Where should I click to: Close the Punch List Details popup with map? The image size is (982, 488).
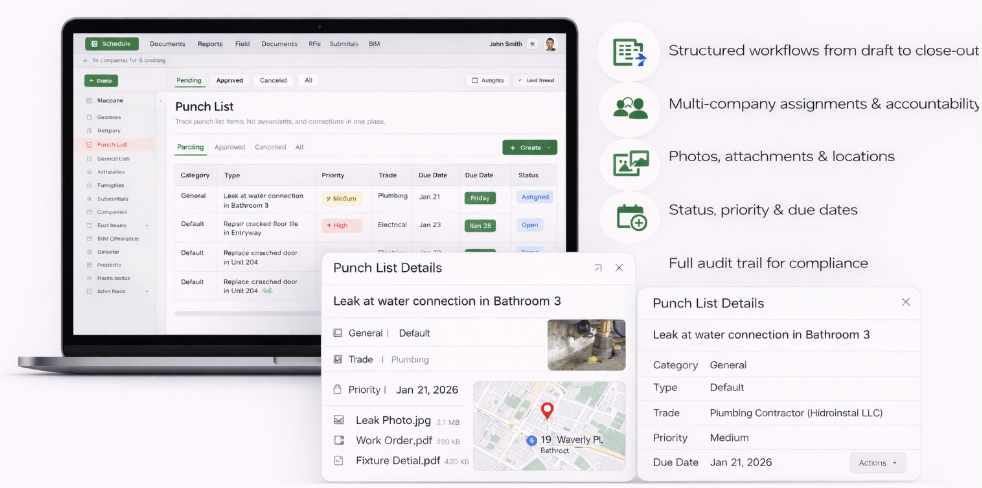pos(619,268)
